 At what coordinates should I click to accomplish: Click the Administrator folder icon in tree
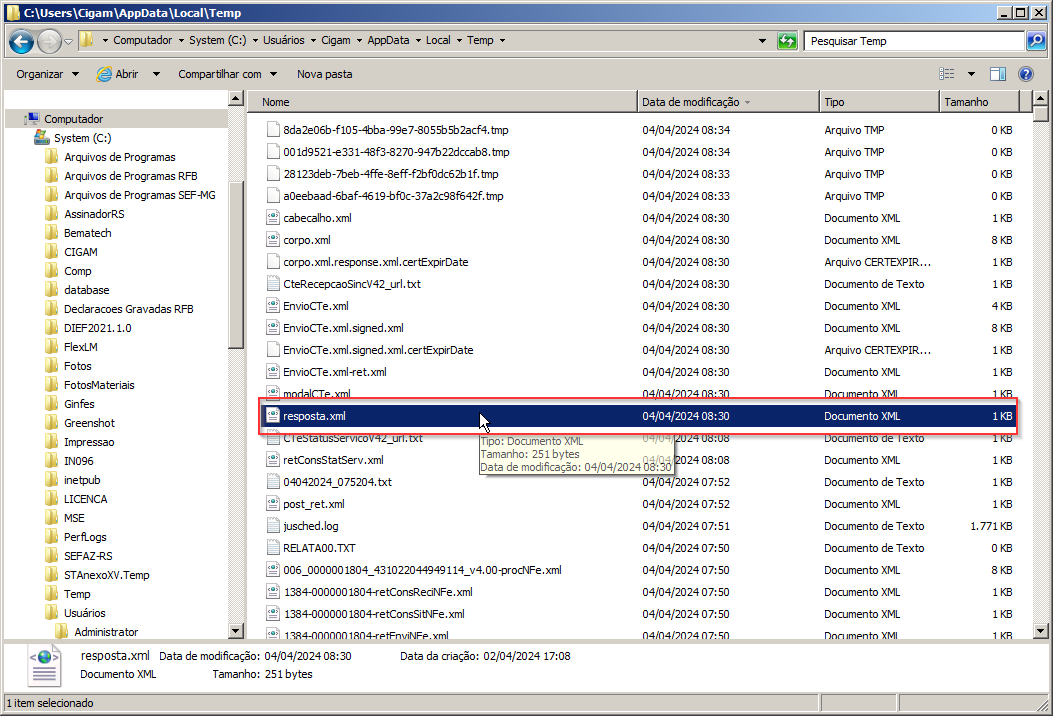click(62, 631)
